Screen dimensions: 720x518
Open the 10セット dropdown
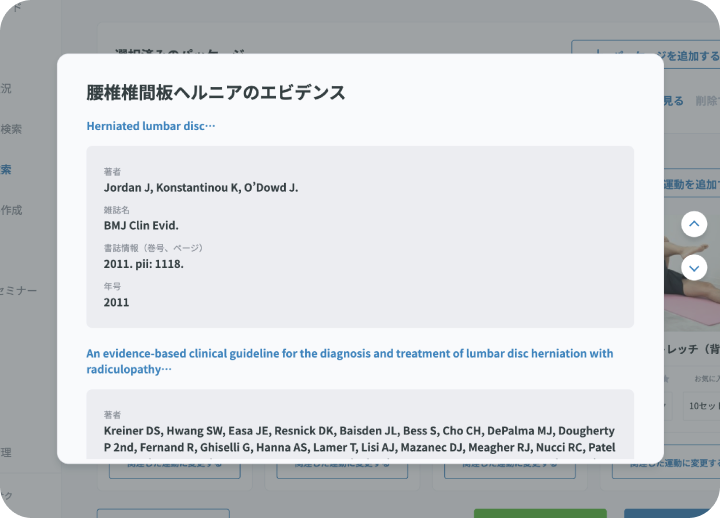click(x=702, y=407)
